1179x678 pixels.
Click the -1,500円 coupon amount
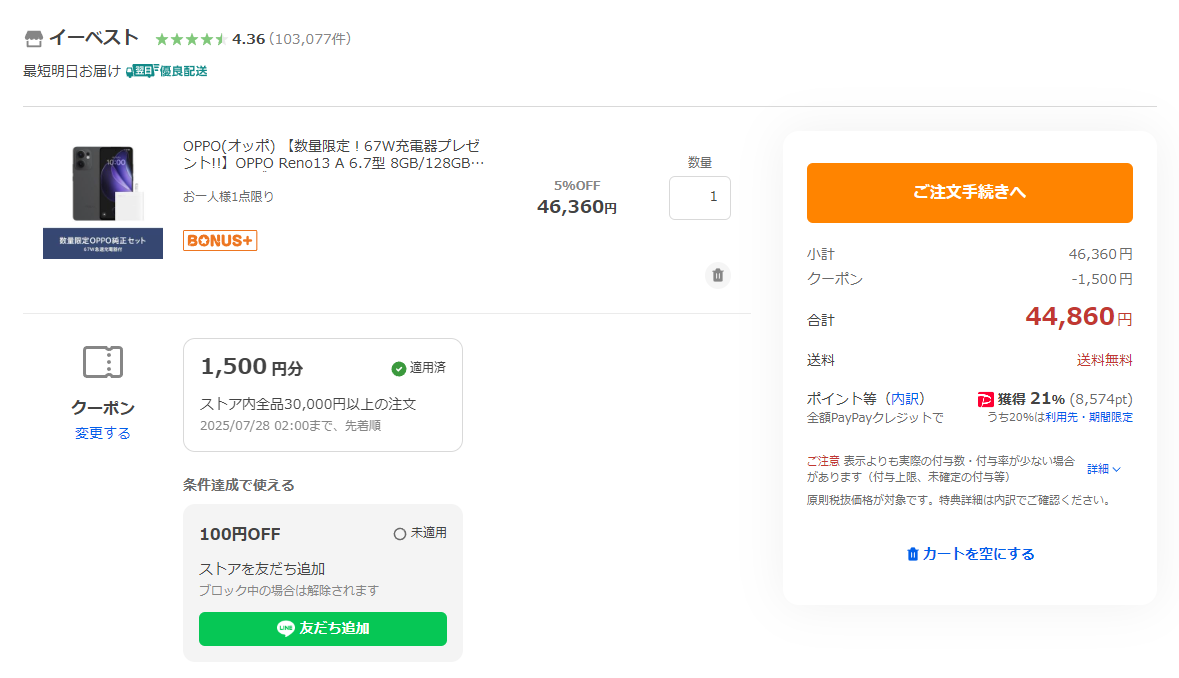(1102, 279)
